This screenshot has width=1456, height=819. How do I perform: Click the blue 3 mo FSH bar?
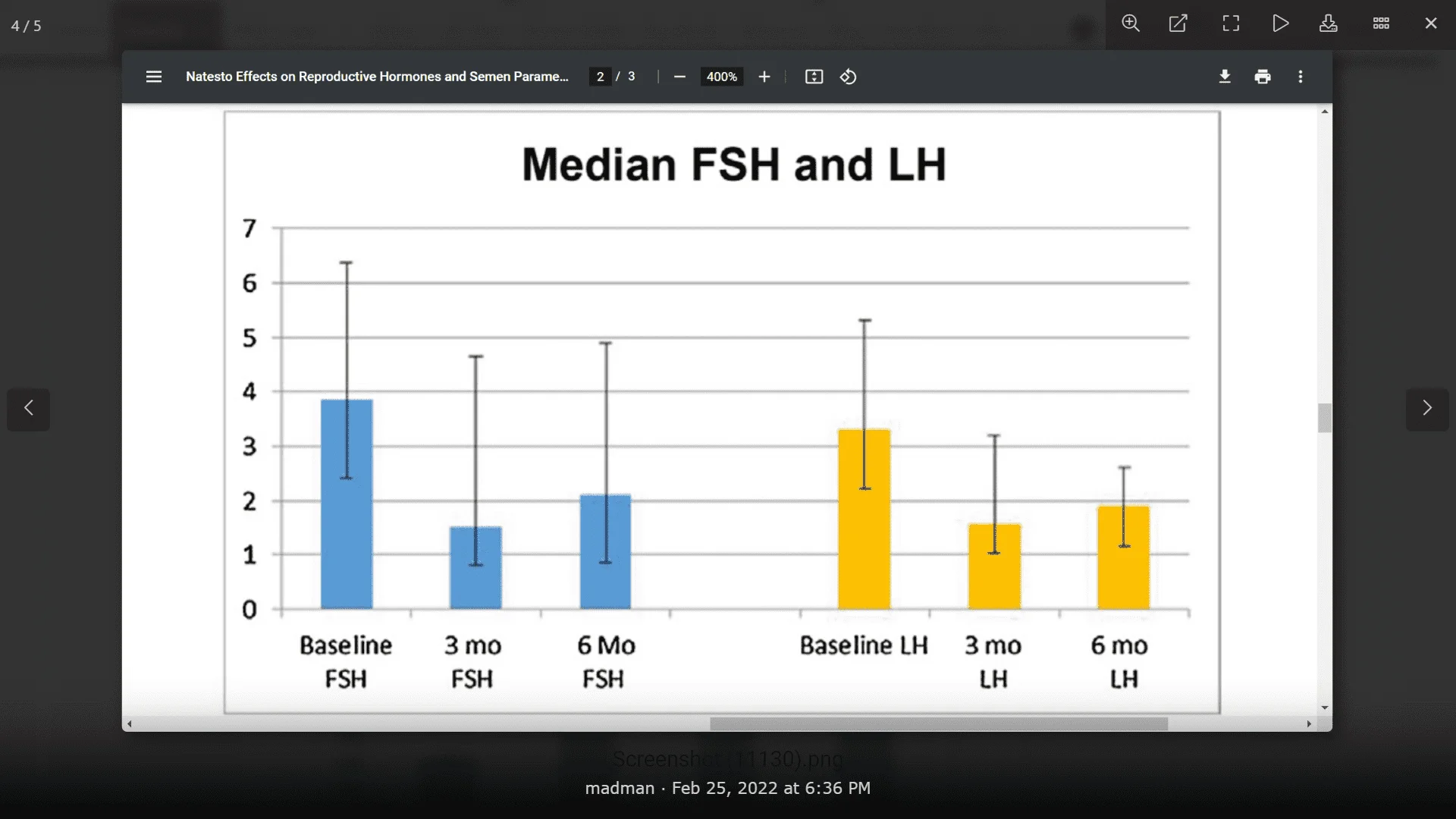tap(475, 568)
